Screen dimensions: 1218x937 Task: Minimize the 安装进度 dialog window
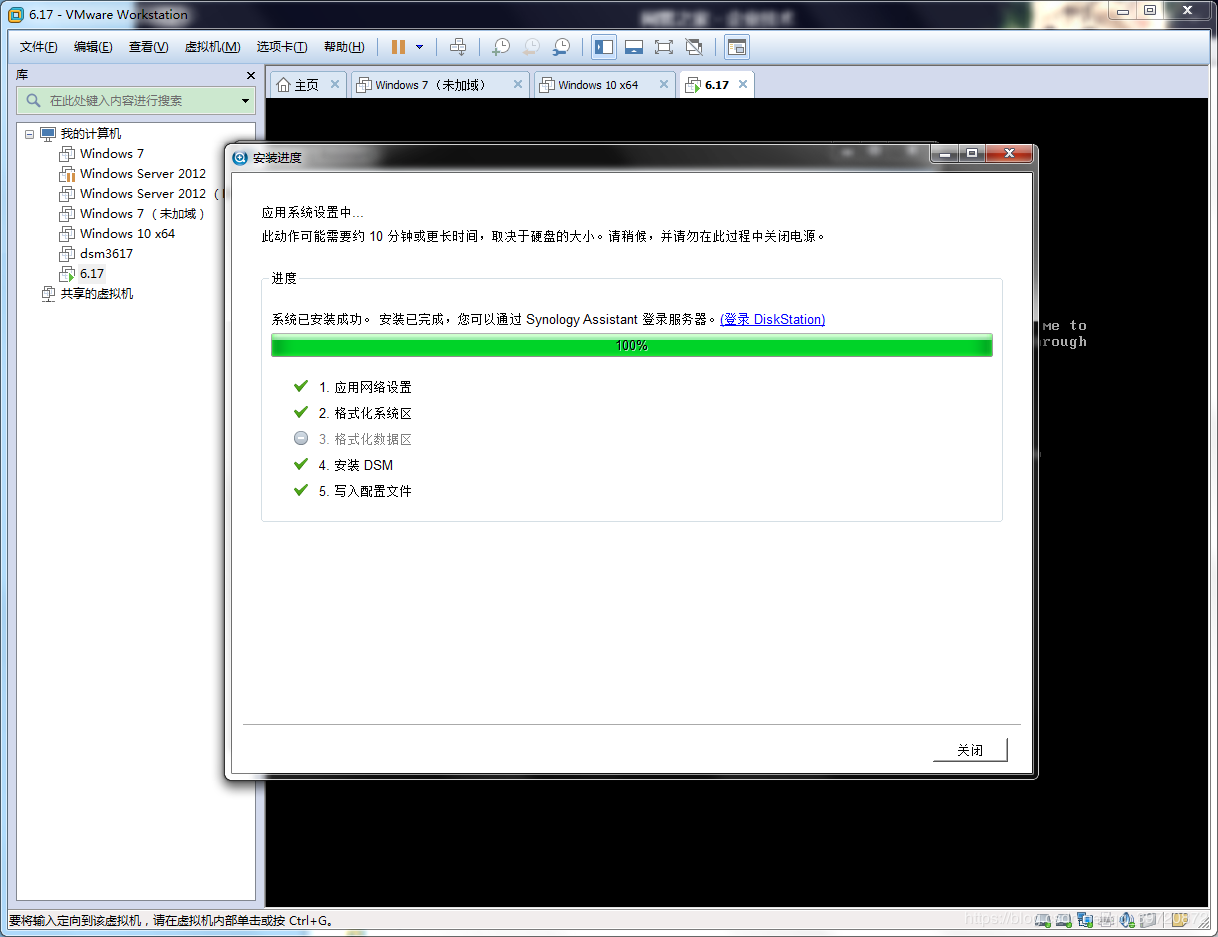(x=945, y=153)
